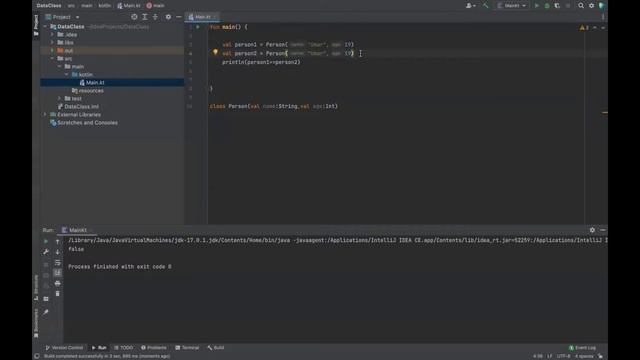
Task: Click the Stop icon in the top toolbar
Action: click(x=568, y=6)
